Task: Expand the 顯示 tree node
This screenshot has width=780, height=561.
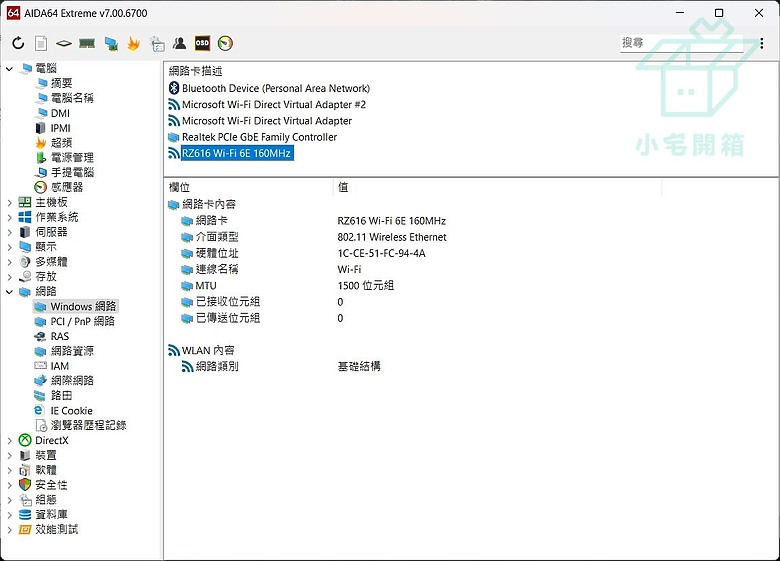Action: pos(9,247)
